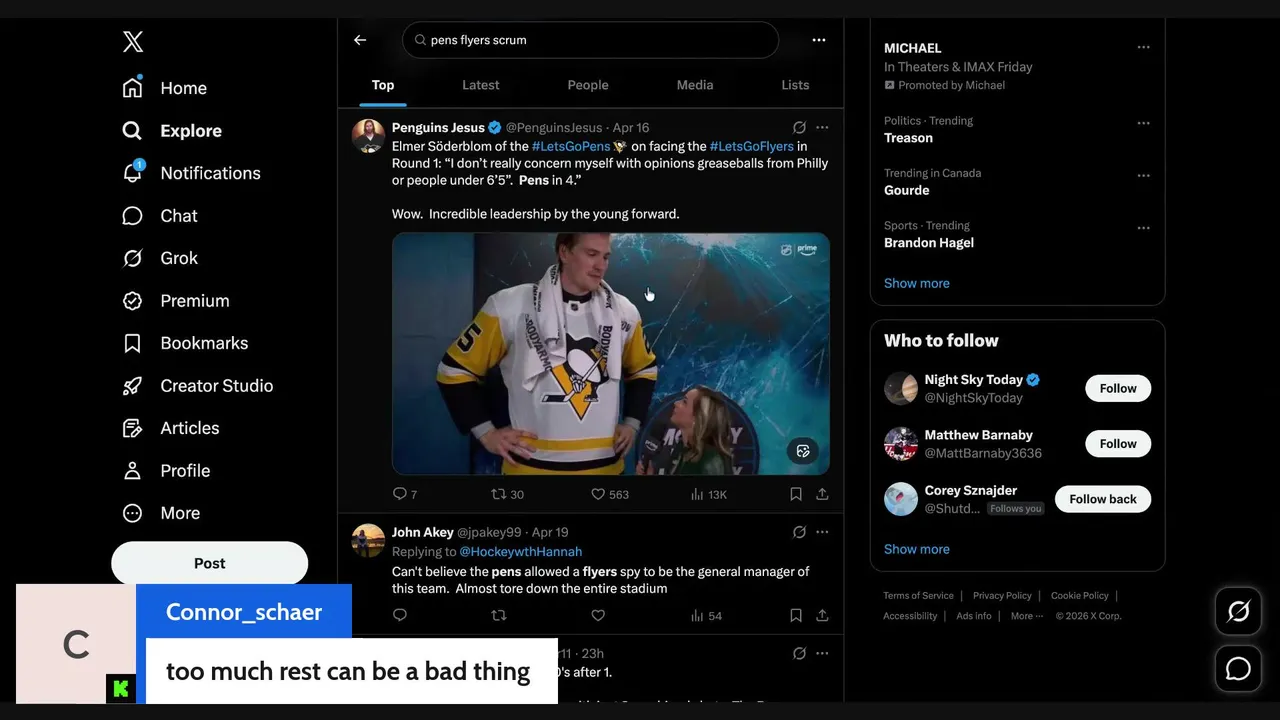Share the Penguins Jesus post

(x=822, y=494)
